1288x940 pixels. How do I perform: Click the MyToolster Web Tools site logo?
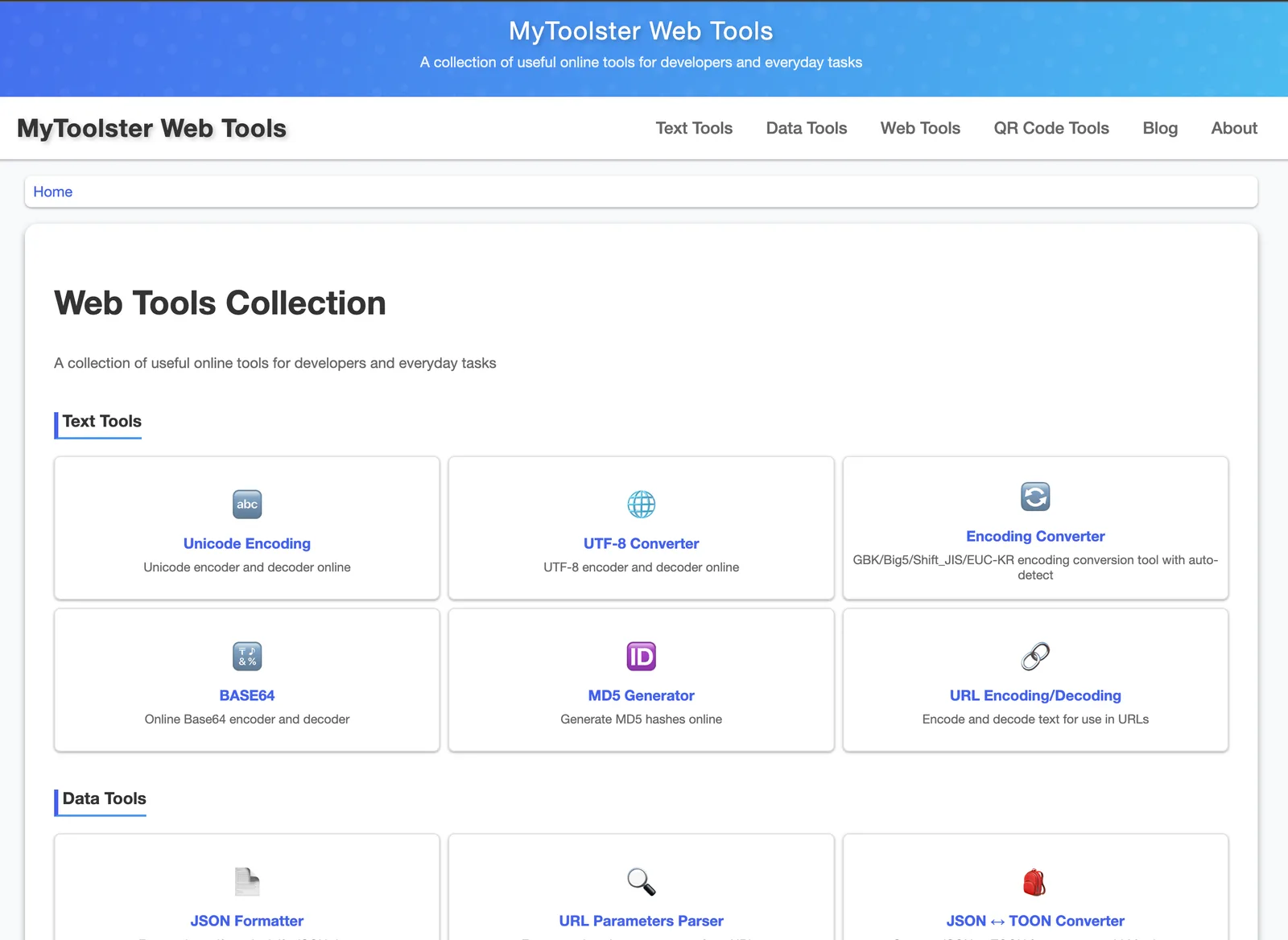click(x=152, y=128)
